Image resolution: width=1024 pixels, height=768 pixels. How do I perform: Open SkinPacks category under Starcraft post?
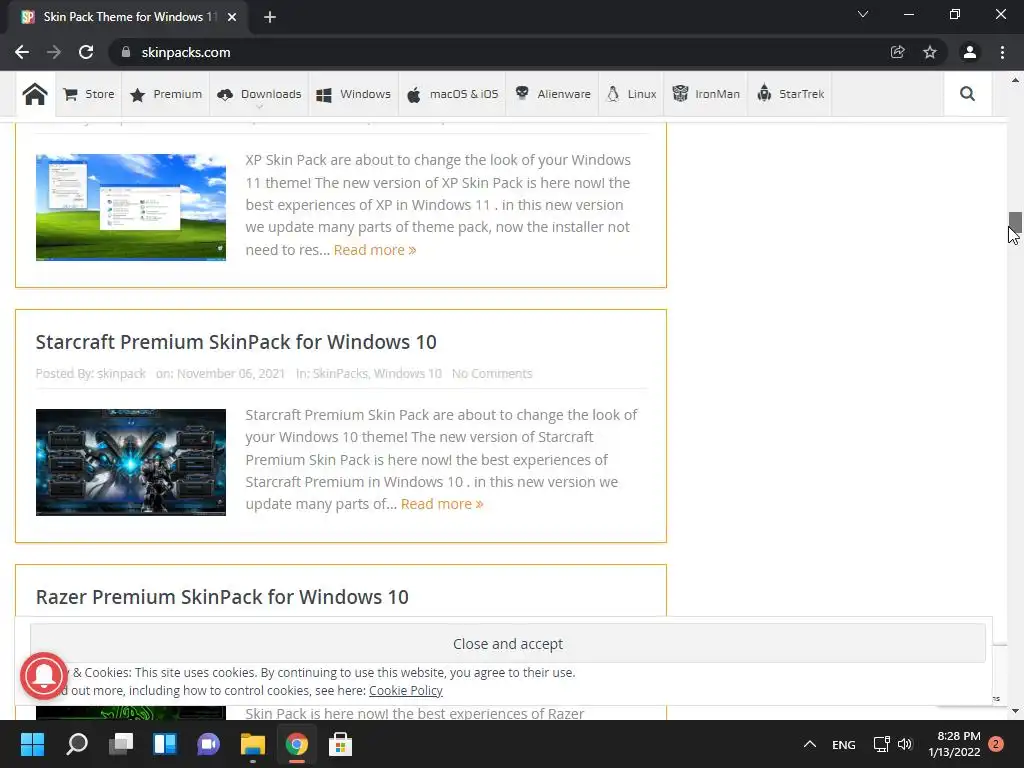[340, 374]
